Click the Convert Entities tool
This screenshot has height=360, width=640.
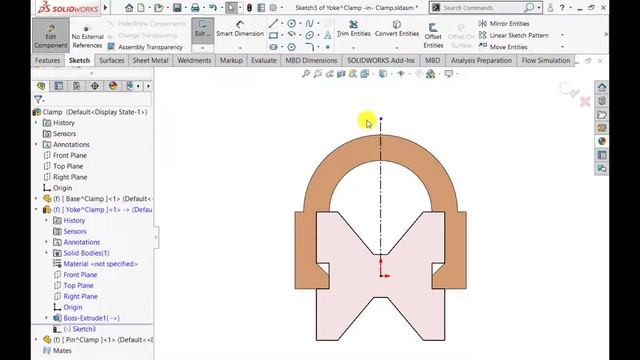click(x=397, y=29)
